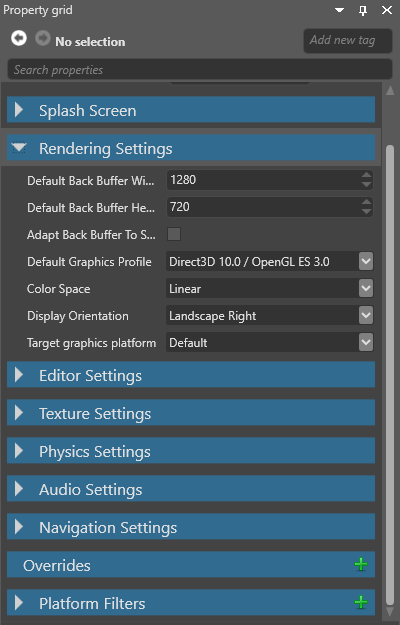This screenshot has width=400, height=625.
Task: Click the scrollbar down arrow
Action: (x=390, y=612)
